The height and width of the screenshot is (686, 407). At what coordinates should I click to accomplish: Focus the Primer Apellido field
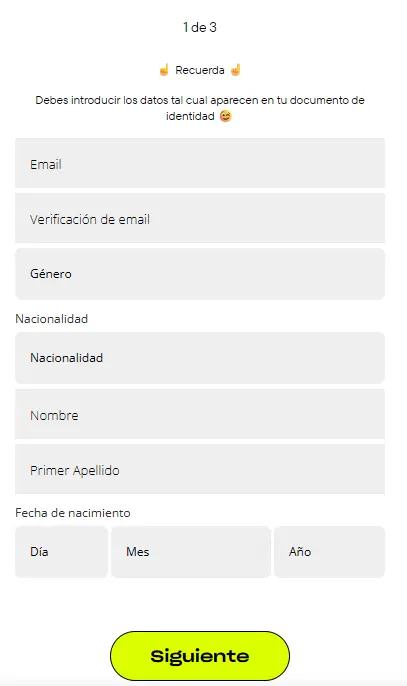click(200, 469)
